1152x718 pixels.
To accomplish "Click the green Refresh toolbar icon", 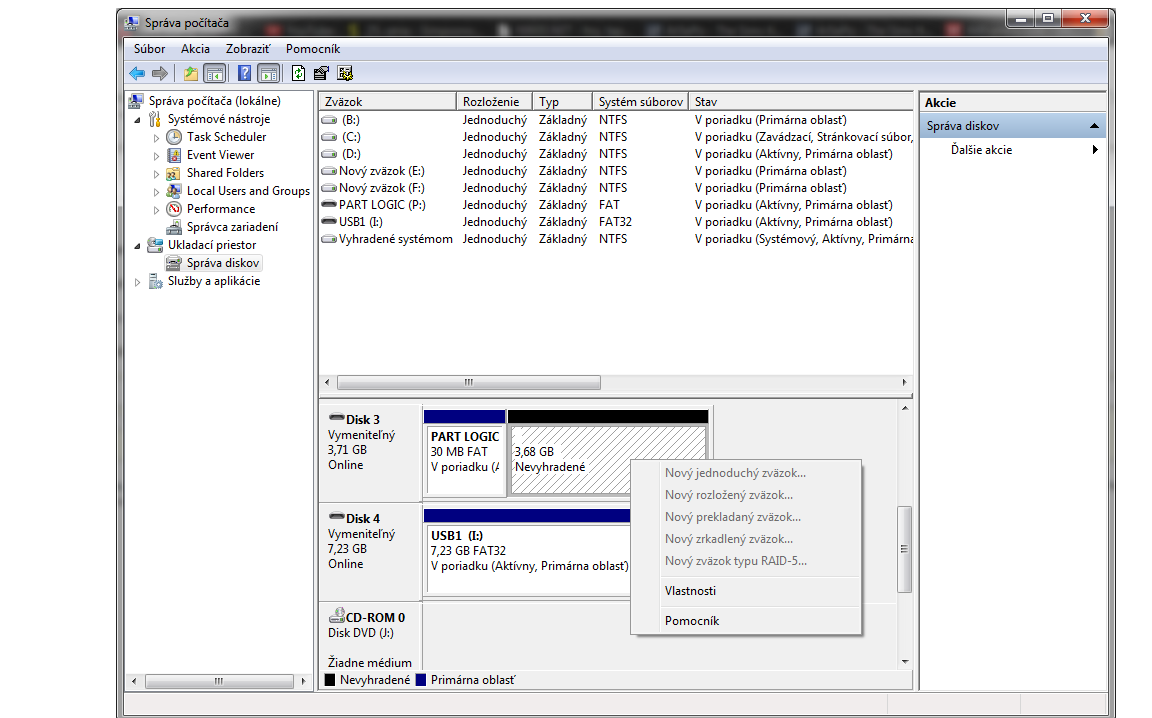I will tap(298, 73).
